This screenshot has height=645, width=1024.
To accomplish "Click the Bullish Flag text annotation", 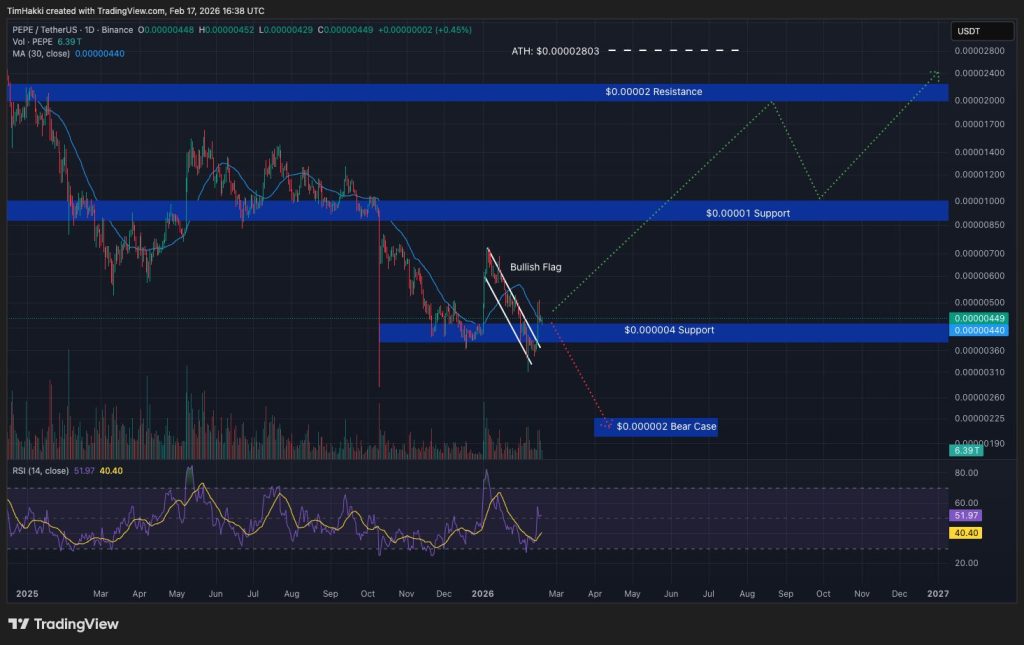I will tap(538, 268).
